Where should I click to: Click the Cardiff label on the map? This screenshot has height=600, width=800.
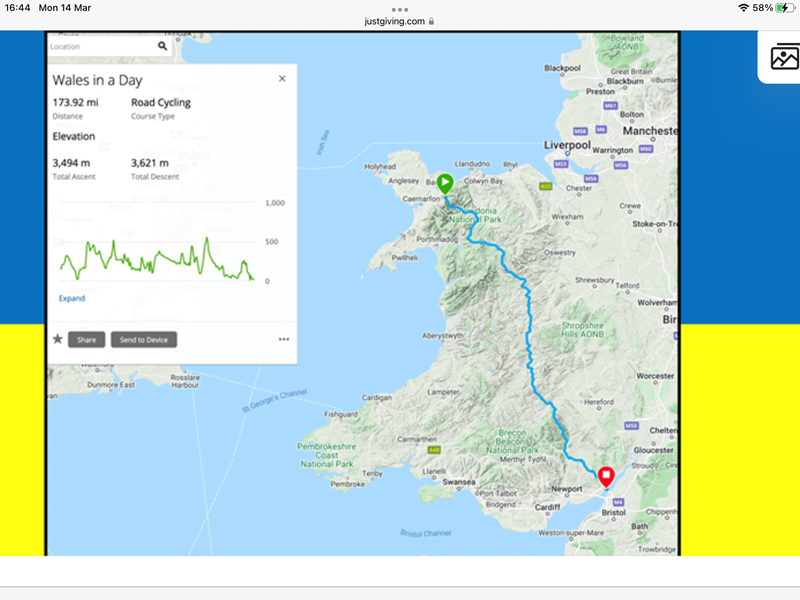(x=547, y=506)
